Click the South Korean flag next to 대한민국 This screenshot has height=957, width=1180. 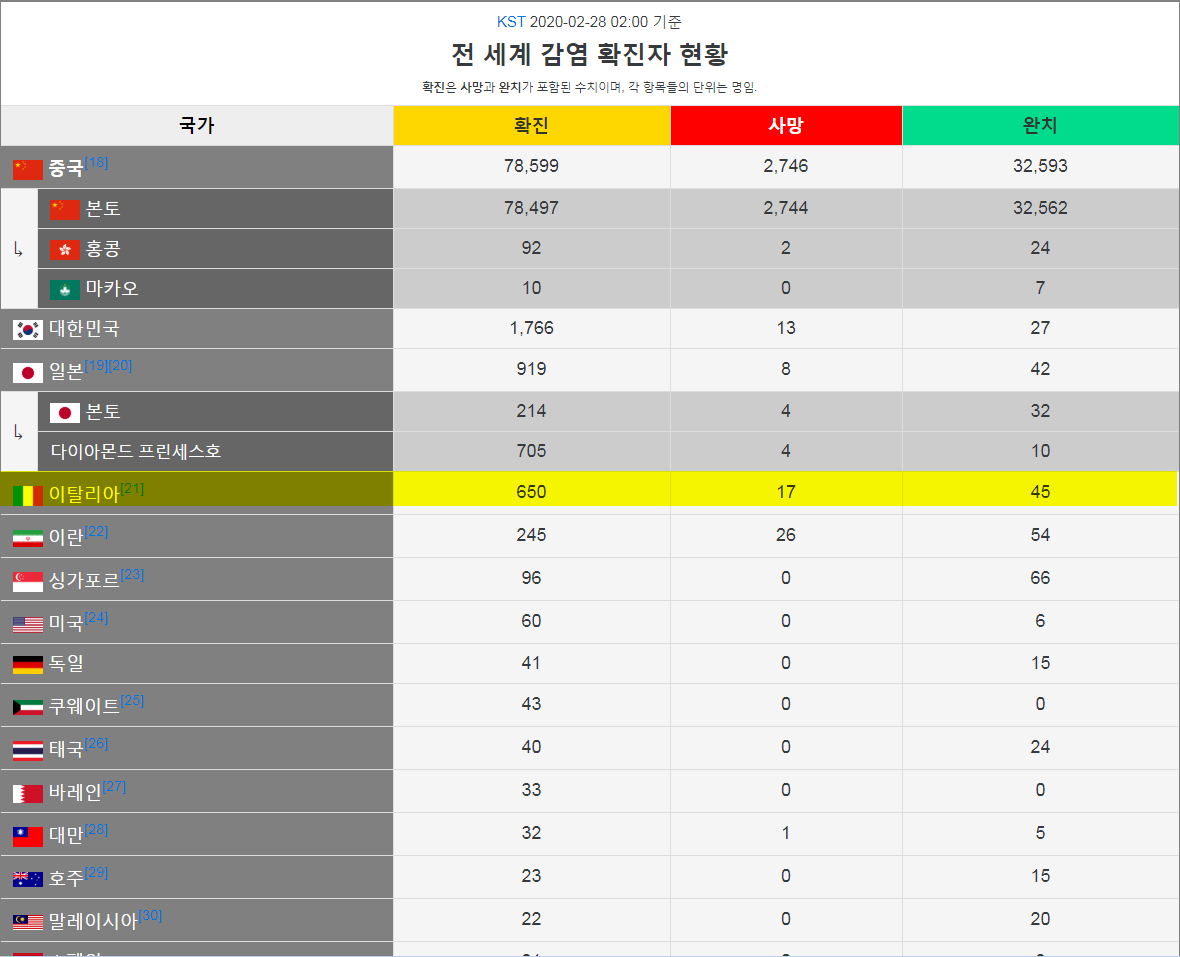27,328
